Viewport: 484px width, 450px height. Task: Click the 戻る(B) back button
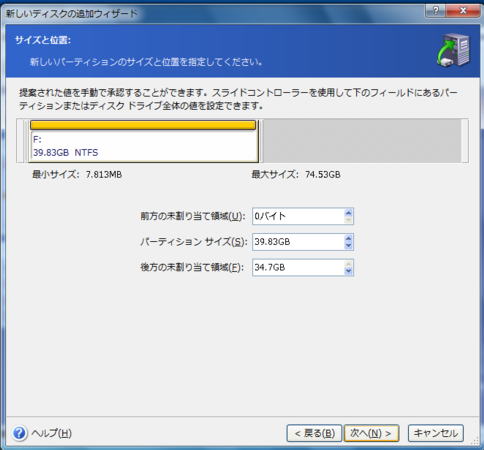pos(314,433)
